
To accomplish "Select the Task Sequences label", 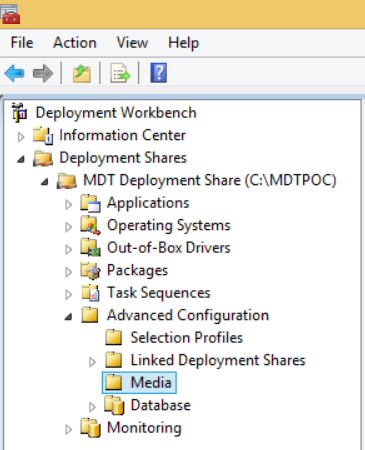I will [159, 293].
